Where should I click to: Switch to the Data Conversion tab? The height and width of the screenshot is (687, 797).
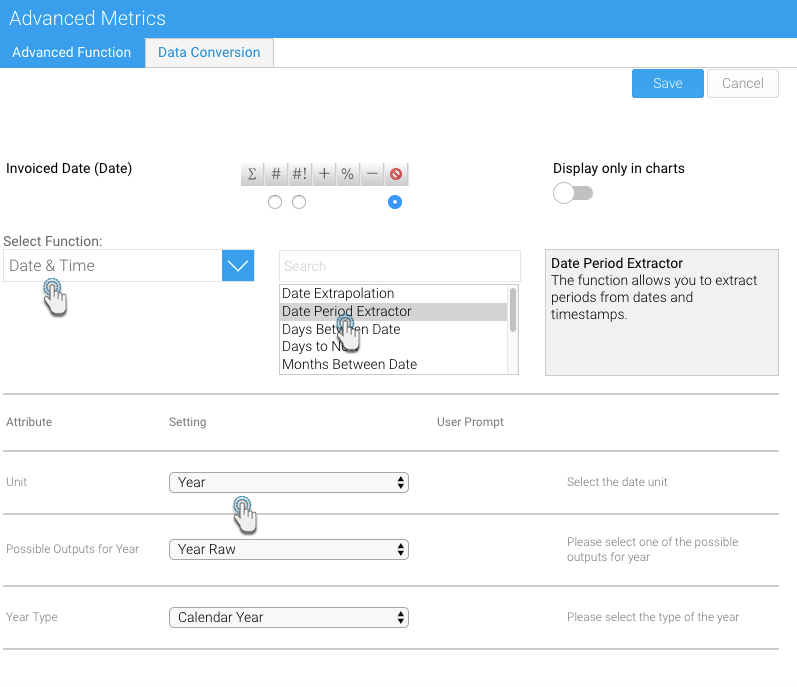click(209, 53)
